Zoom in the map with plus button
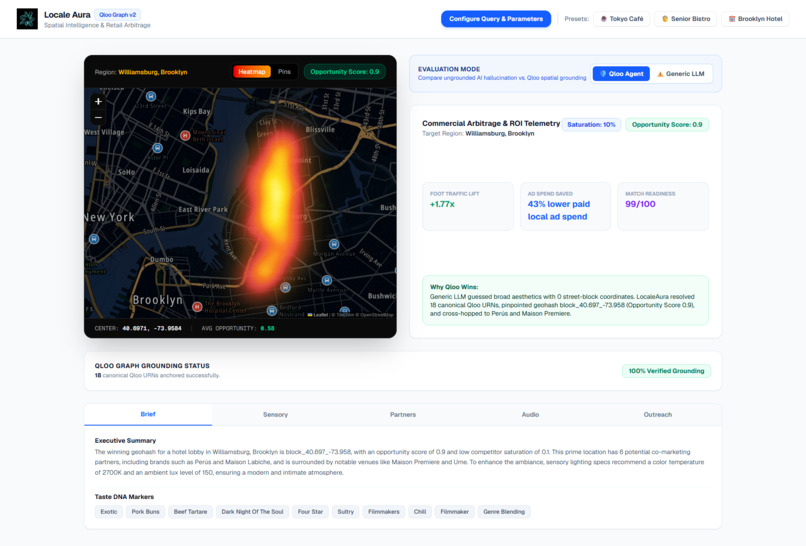806x546 pixels. (x=98, y=102)
